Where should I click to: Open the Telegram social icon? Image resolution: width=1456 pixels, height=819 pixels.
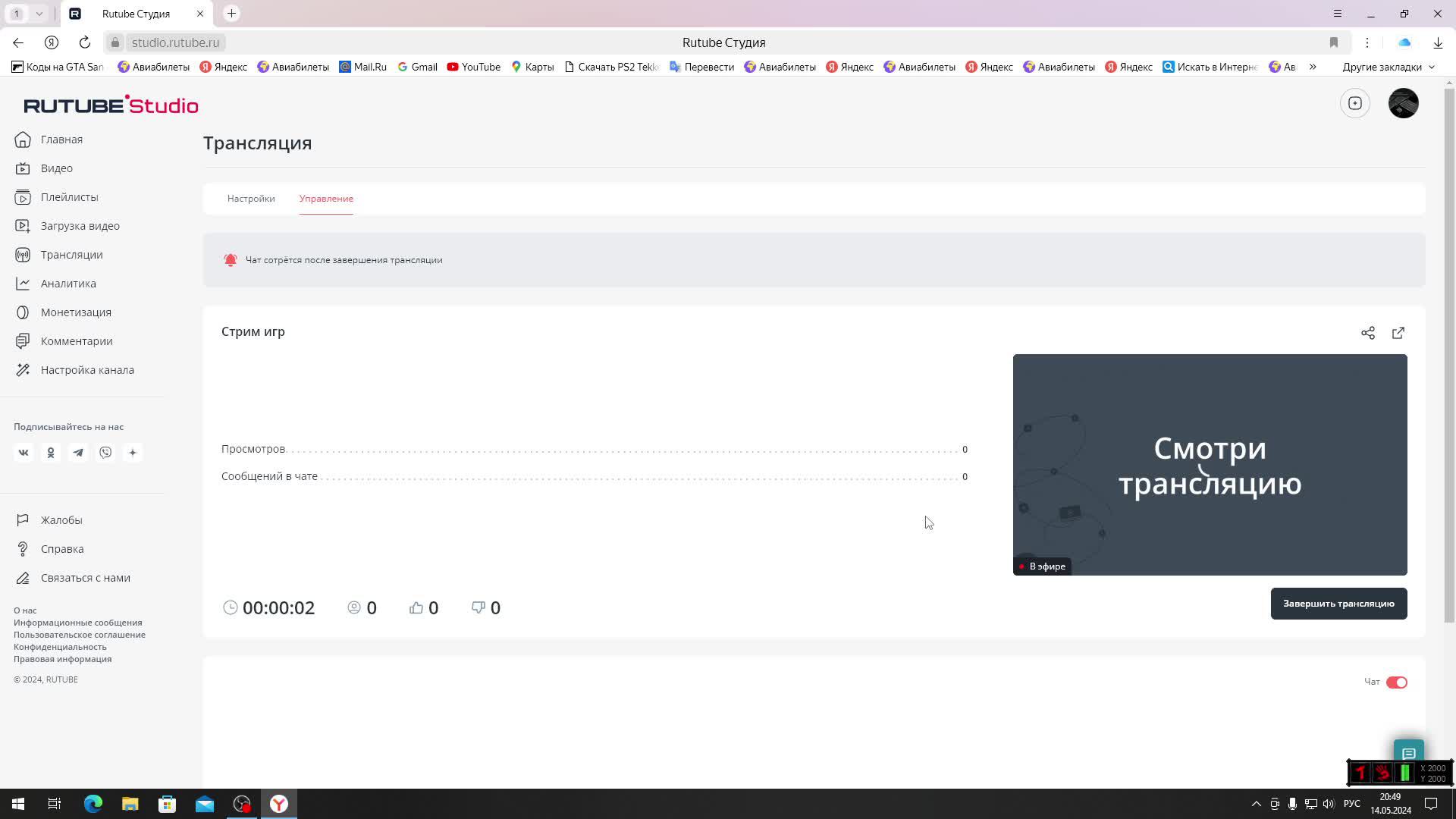pos(78,453)
